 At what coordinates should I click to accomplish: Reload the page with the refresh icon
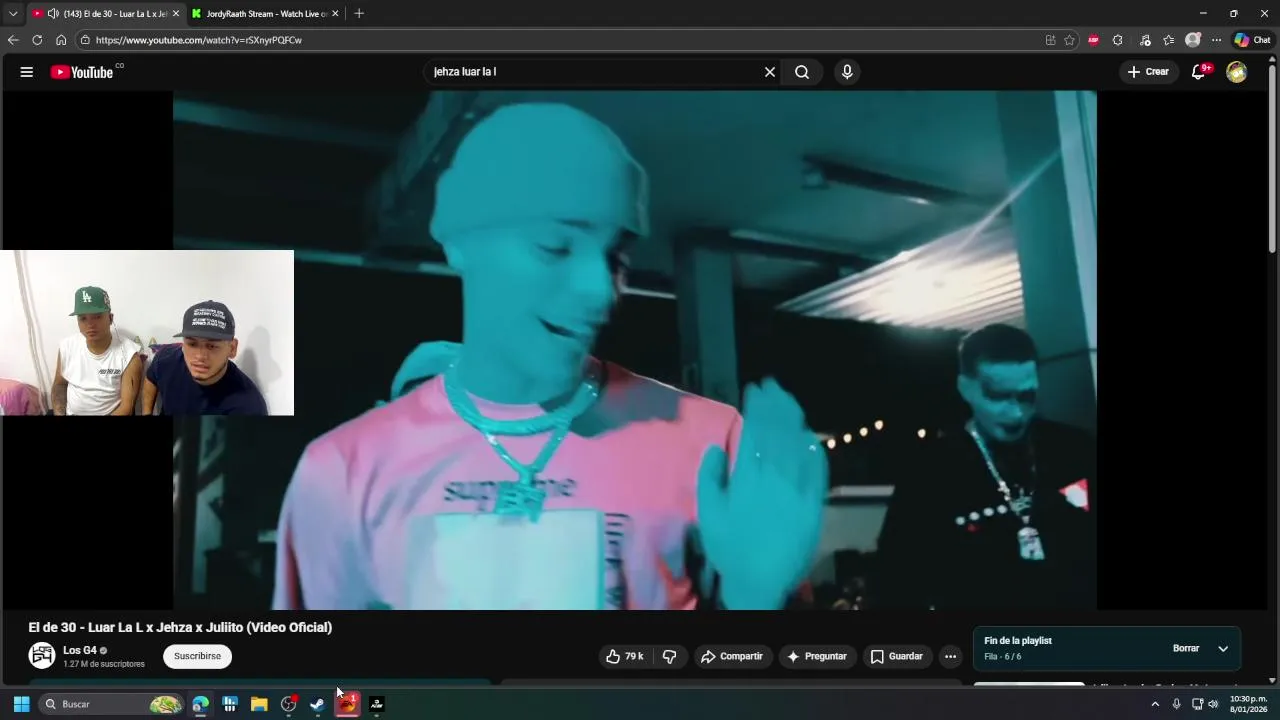37,40
